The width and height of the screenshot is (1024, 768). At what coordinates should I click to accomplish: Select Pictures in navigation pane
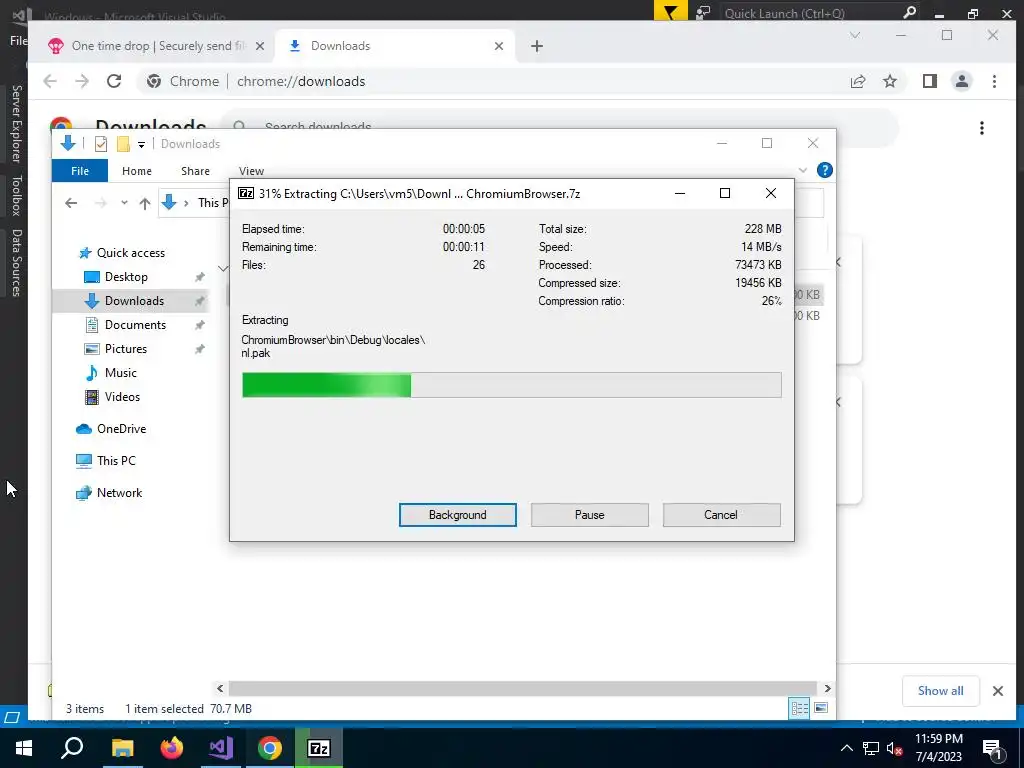pos(125,349)
